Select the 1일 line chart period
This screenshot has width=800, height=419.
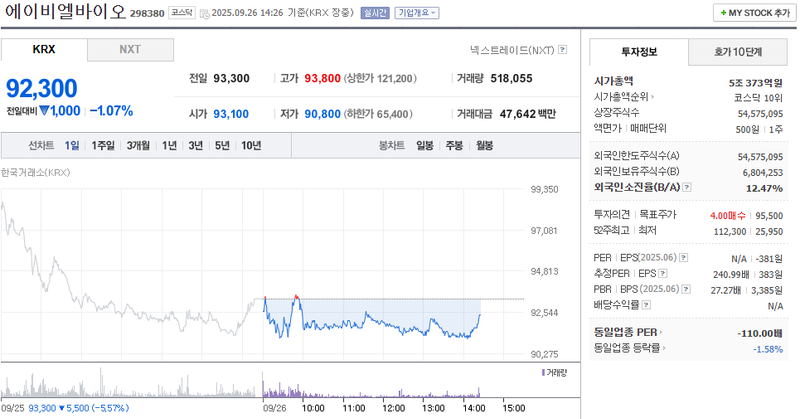tap(72, 145)
